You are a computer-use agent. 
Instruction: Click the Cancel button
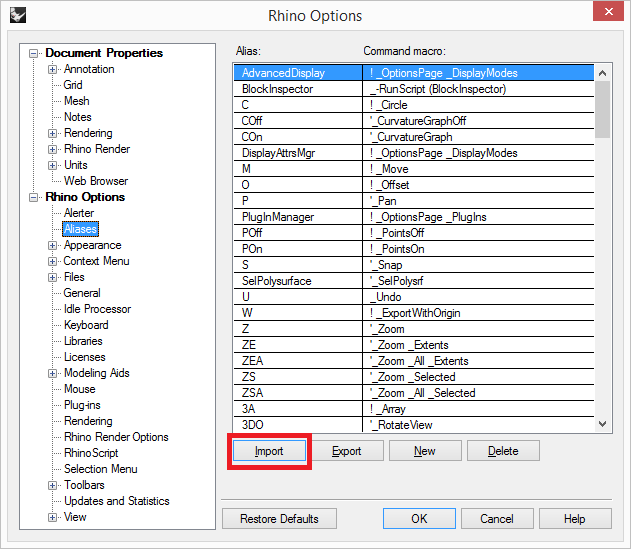coord(497,518)
